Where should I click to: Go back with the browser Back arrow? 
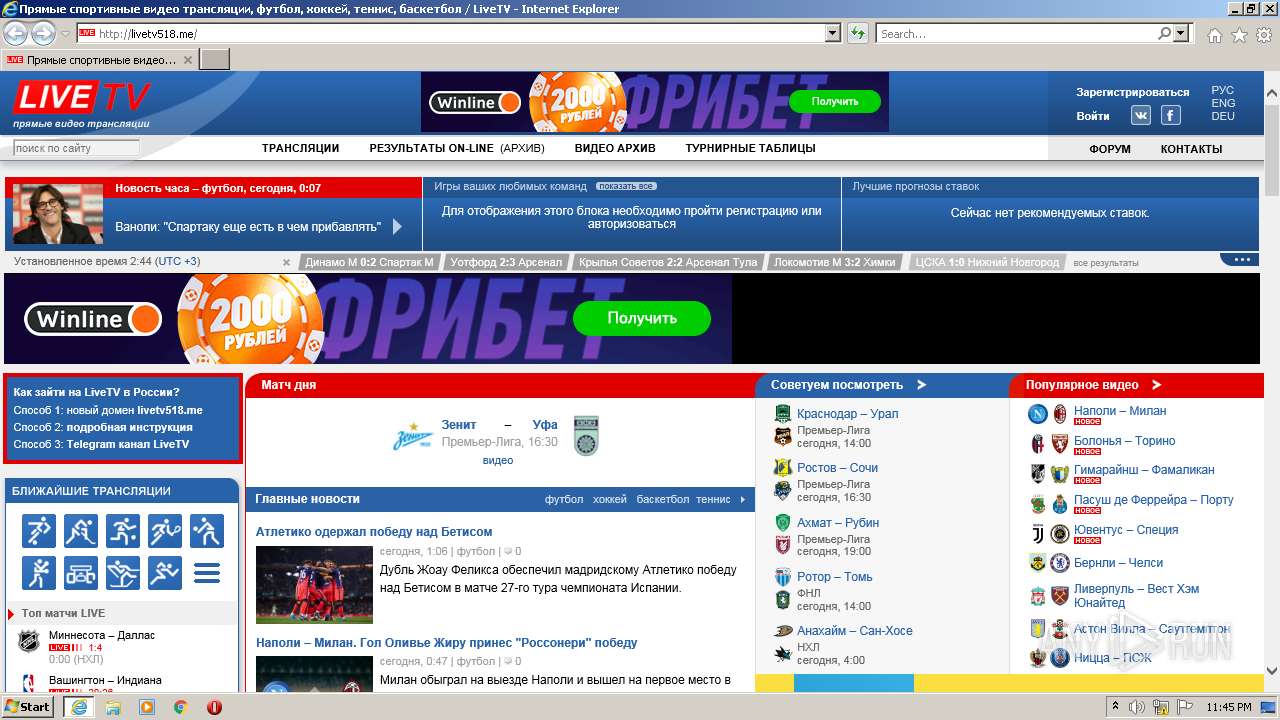(x=15, y=33)
